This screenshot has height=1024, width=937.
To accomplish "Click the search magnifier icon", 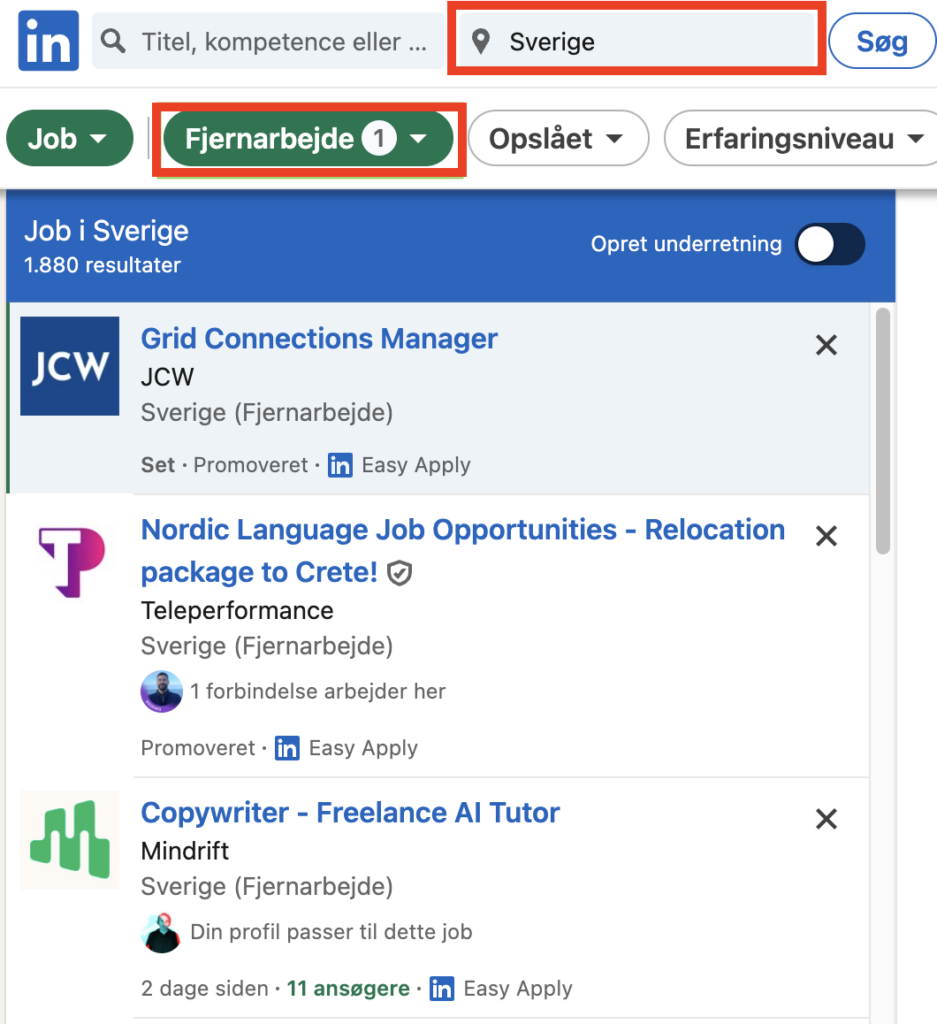I will (115, 41).
